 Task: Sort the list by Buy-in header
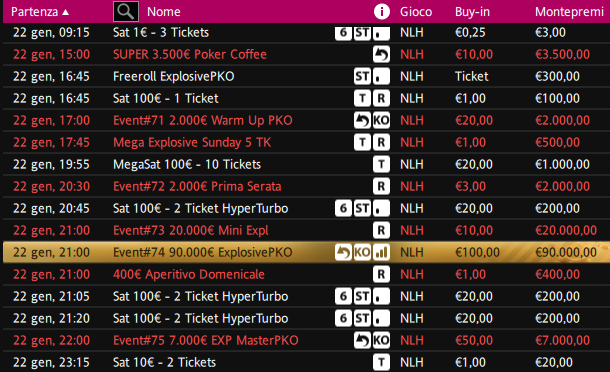click(472, 12)
